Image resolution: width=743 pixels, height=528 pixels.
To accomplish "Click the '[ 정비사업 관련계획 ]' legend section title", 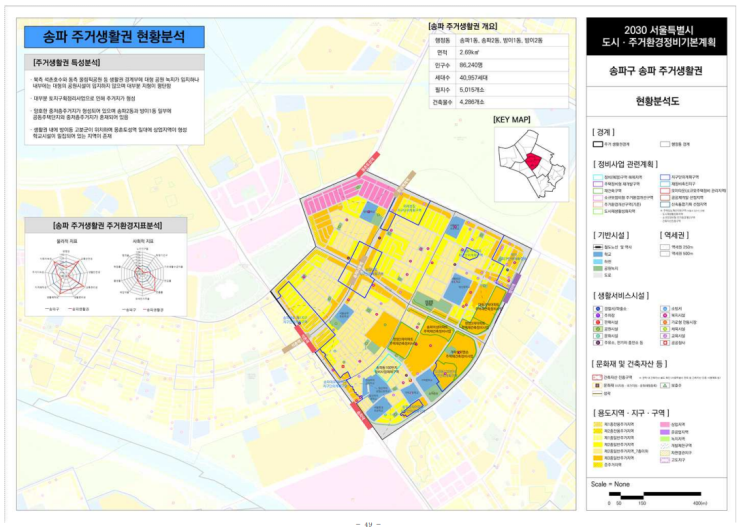I will pyautogui.click(x=625, y=164).
